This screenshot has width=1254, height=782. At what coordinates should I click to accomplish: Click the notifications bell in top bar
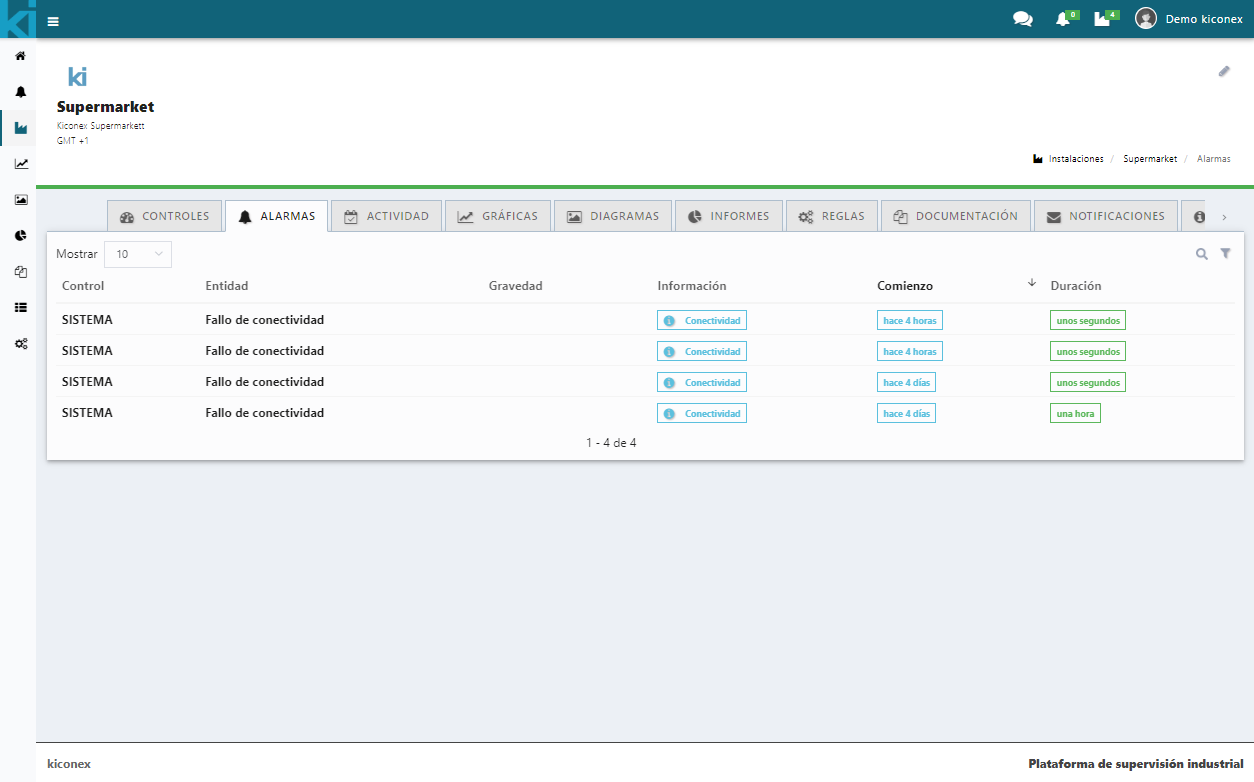pyautogui.click(x=1062, y=19)
